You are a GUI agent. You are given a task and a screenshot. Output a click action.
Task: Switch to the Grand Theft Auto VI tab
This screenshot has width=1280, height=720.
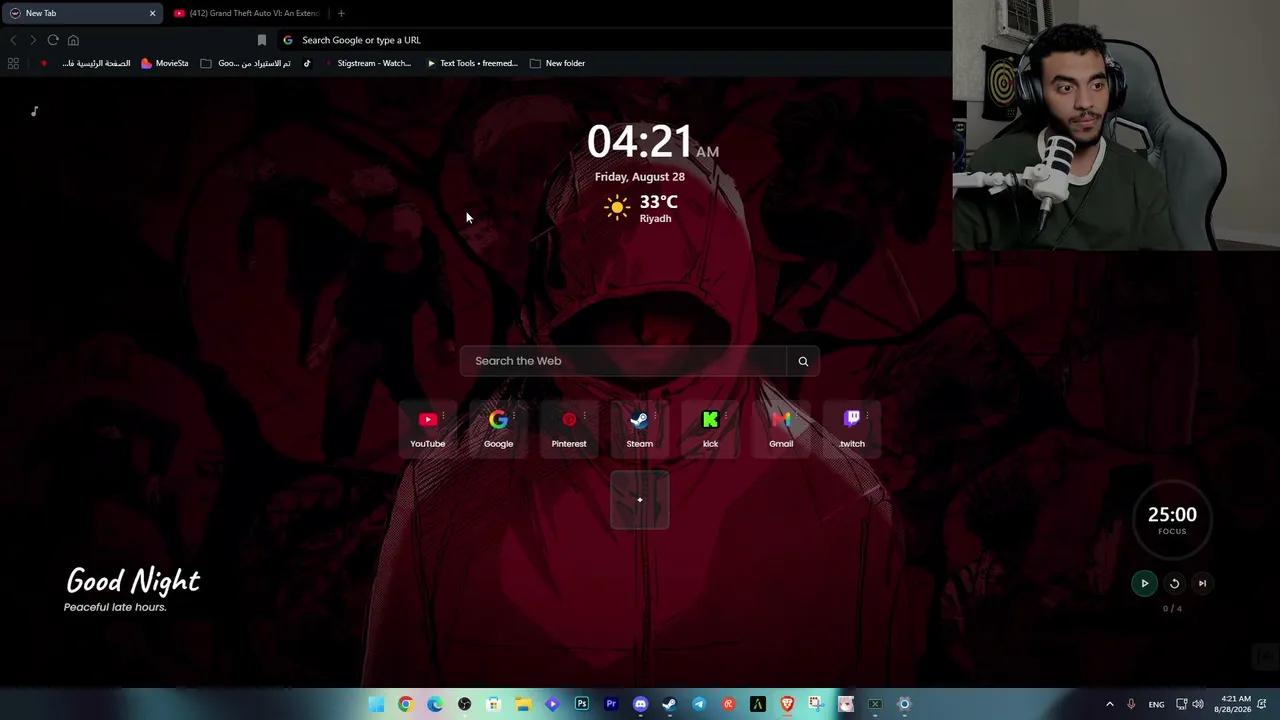pyautogui.click(x=247, y=13)
